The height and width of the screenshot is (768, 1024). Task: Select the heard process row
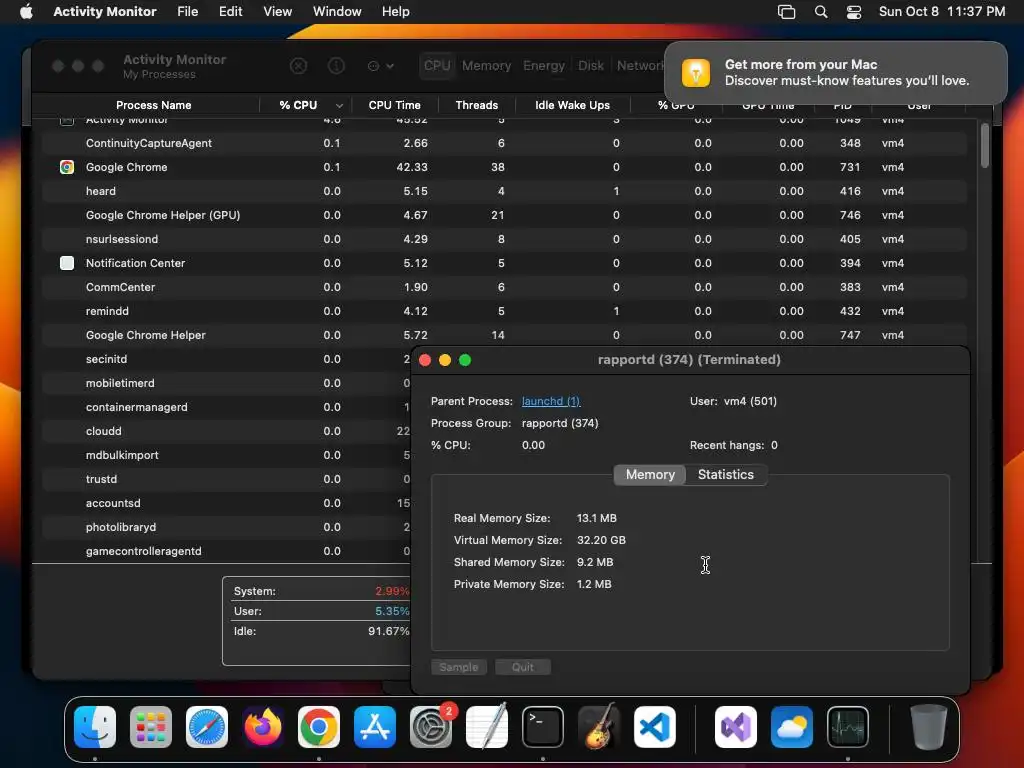(x=504, y=191)
